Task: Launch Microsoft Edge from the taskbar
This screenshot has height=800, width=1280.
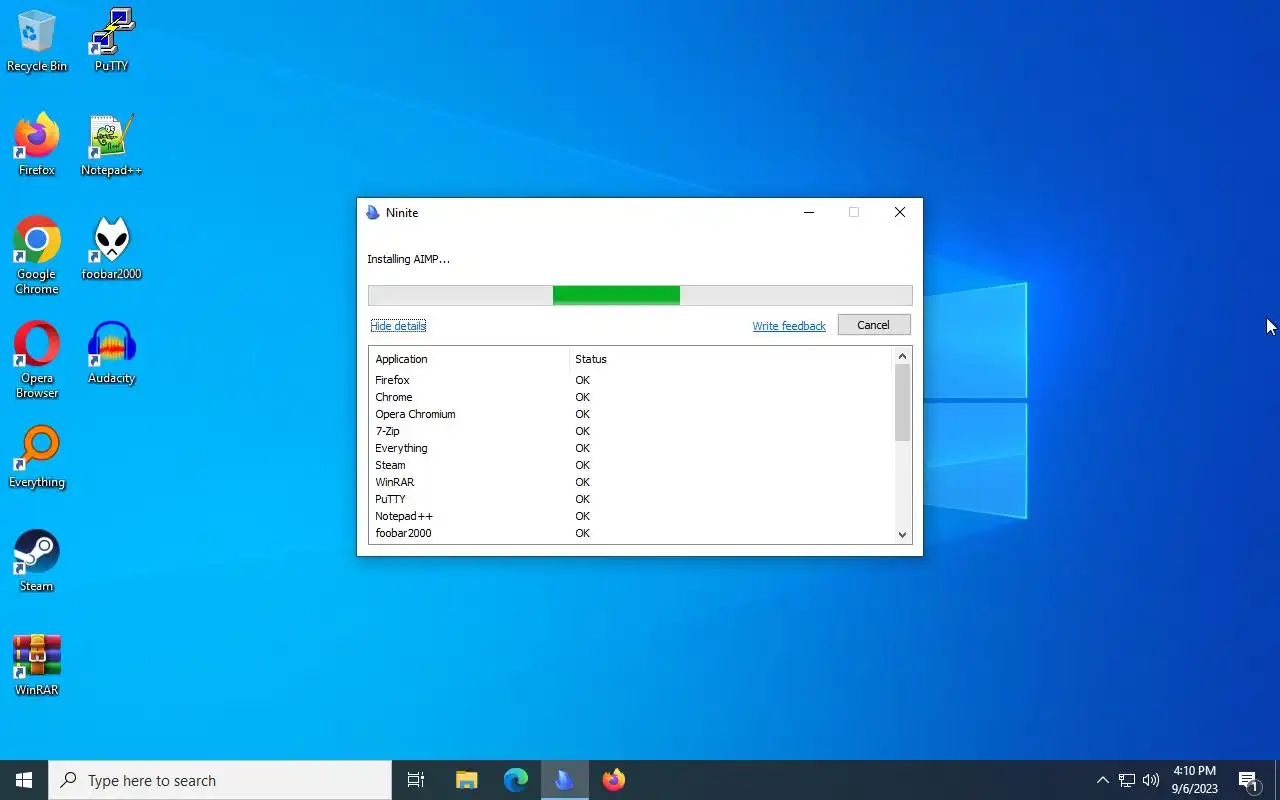Action: point(515,780)
